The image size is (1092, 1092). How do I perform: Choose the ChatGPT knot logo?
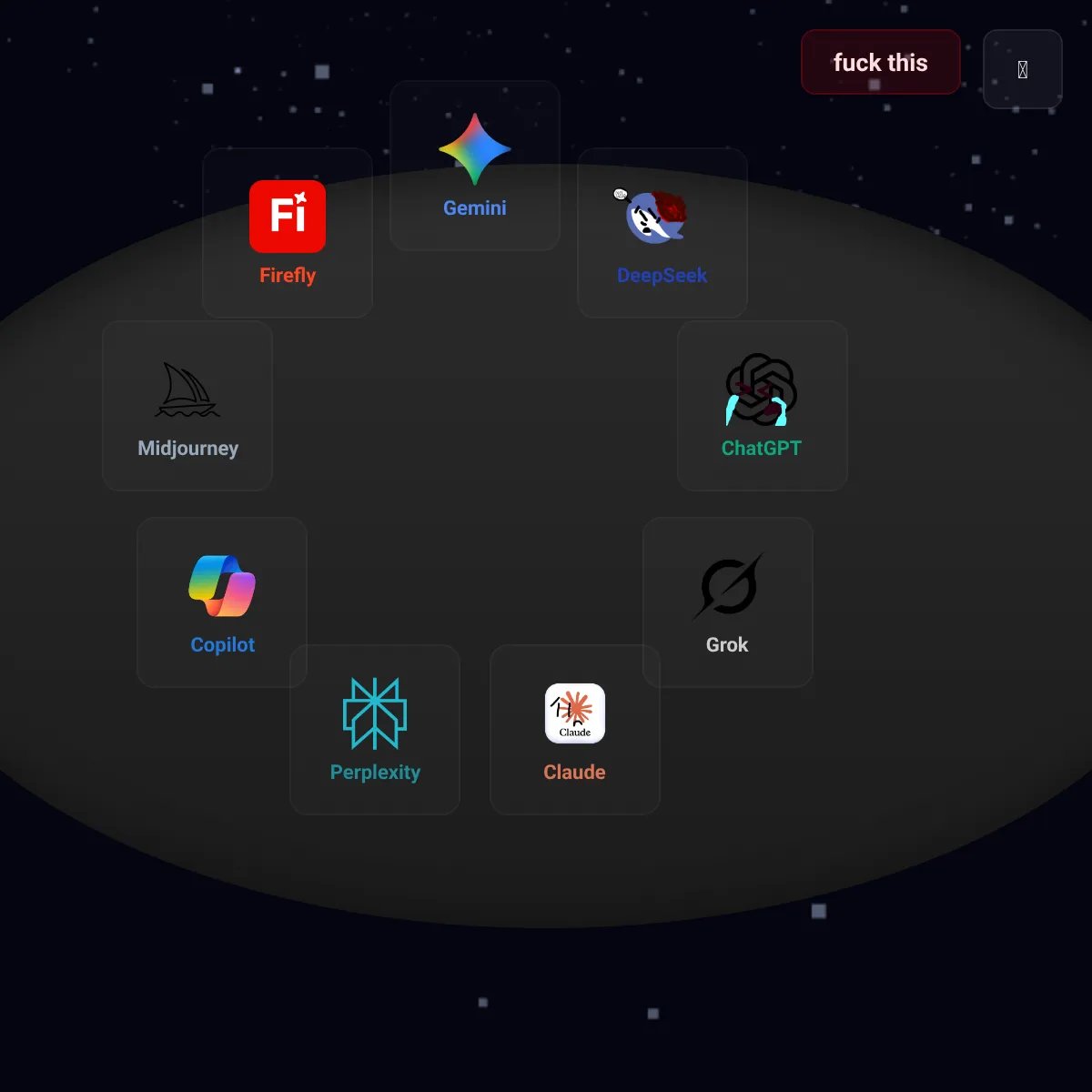click(x=762, y=389)
